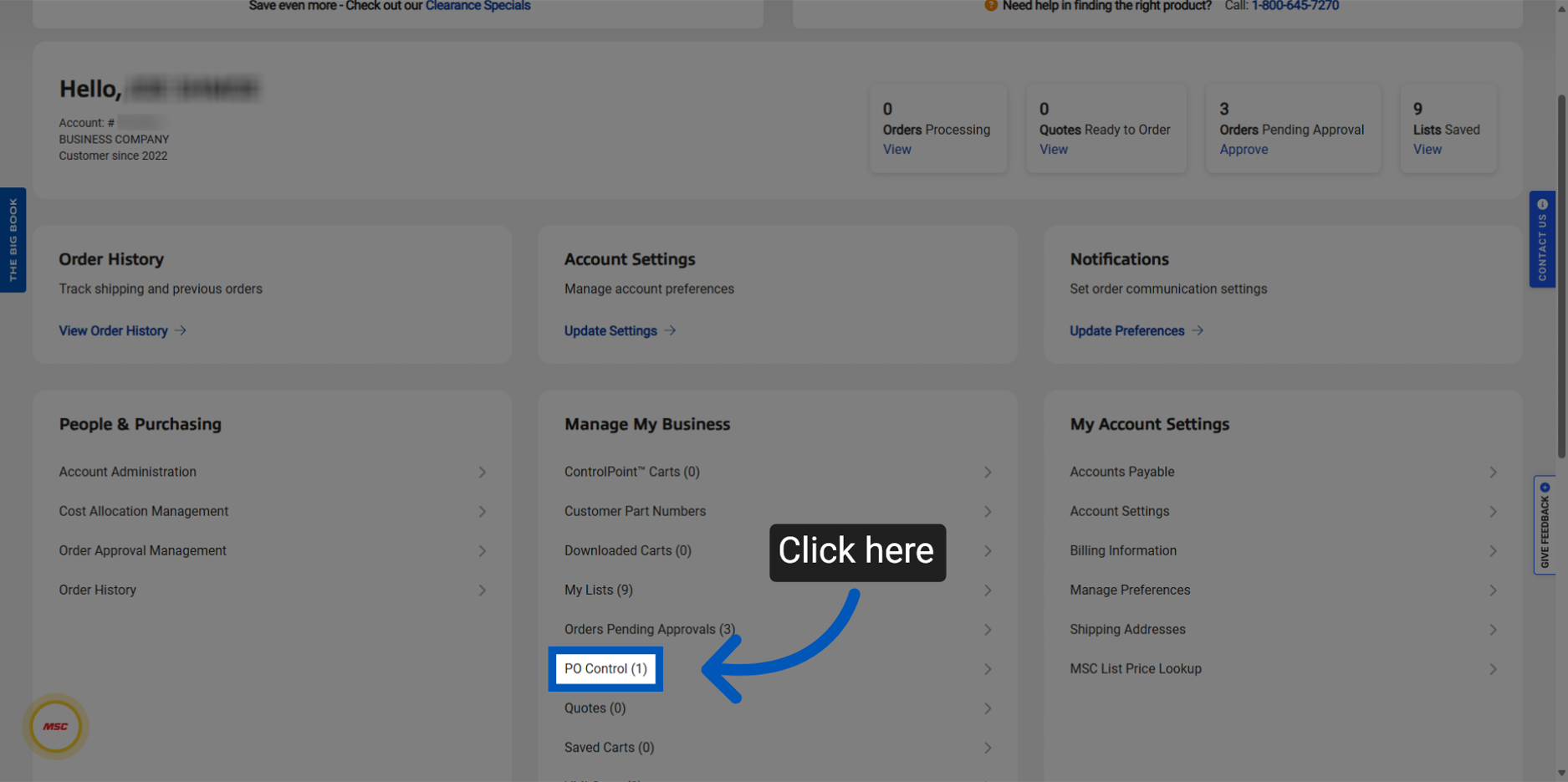Click View Order History link

[113, 331]
